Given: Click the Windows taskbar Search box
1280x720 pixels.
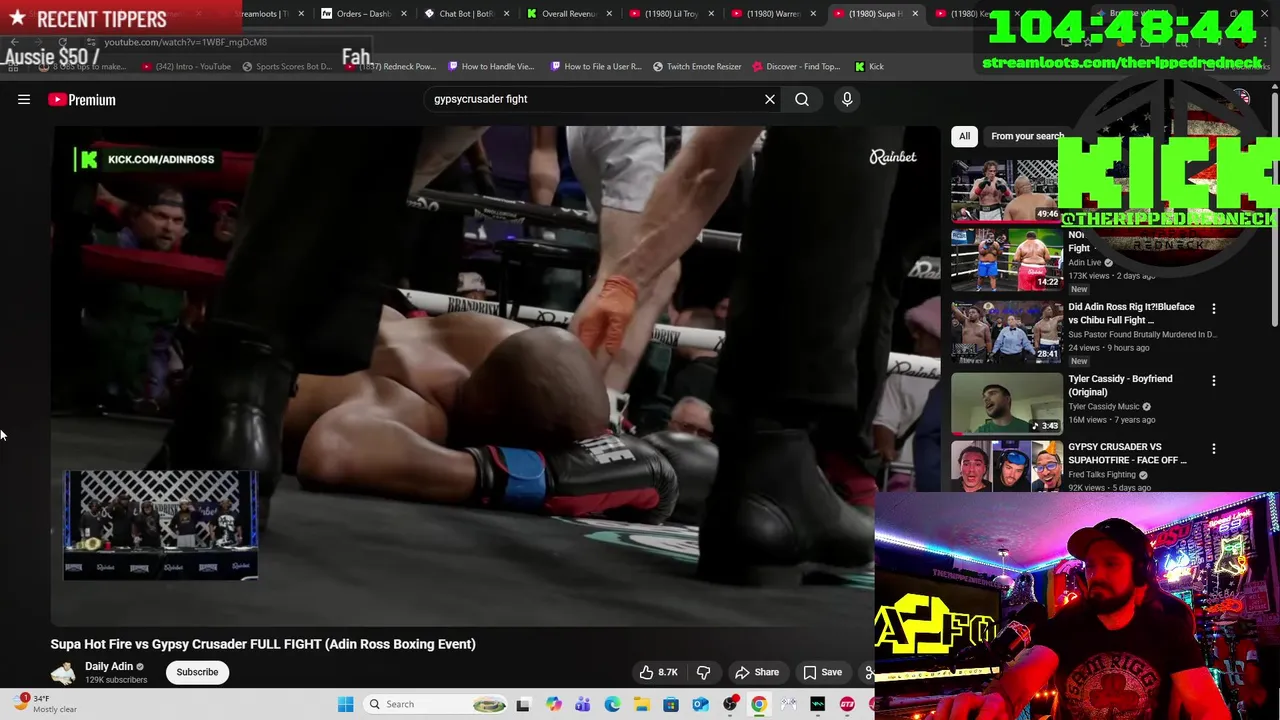Looking at the screenshot, I should [x=436, y=704].
